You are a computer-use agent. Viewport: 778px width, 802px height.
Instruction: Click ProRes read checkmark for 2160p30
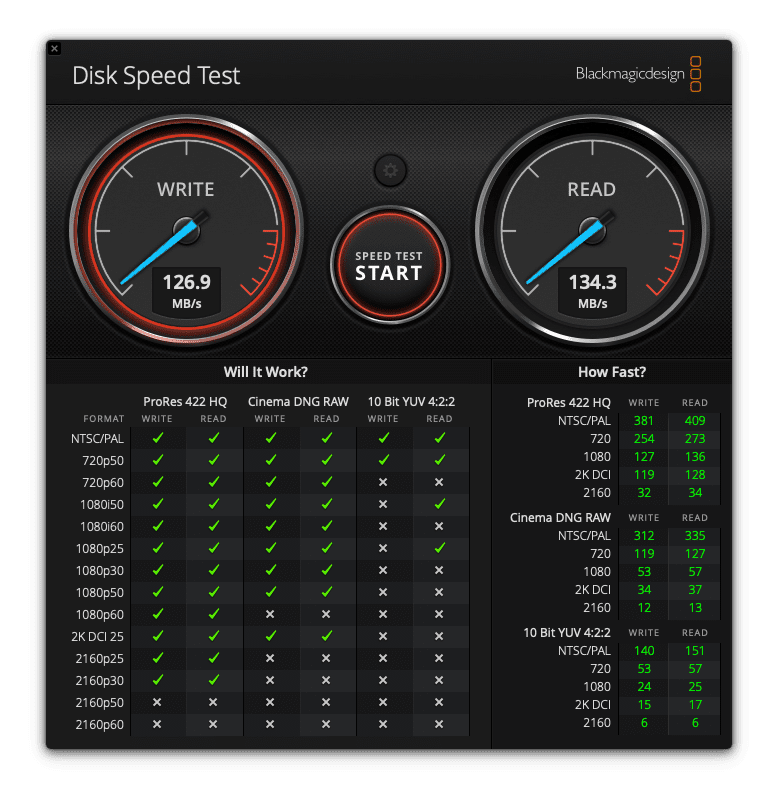pos(214,680)
